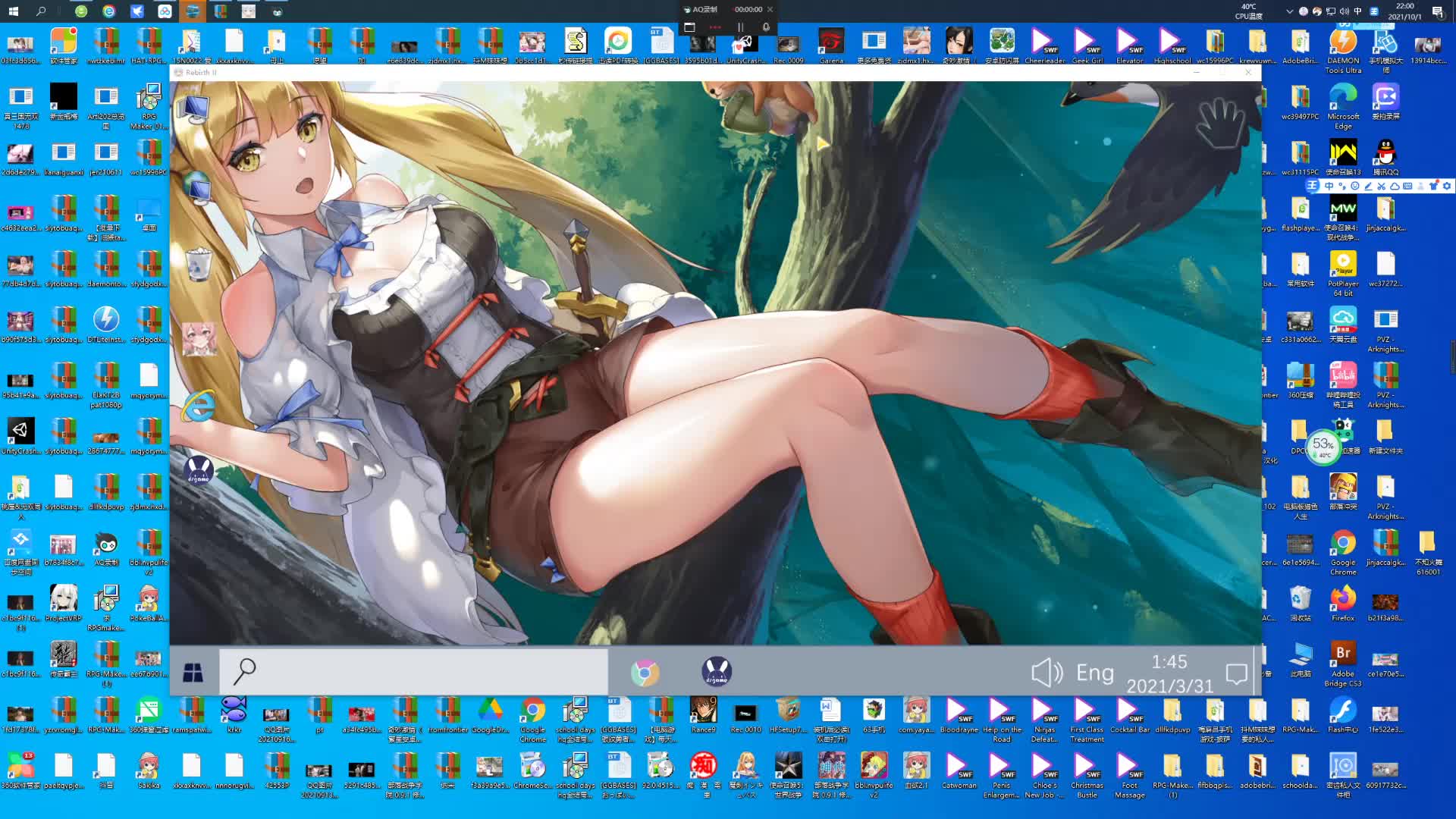The width and height of the screenshot is (1456, 819).
Task: Open the rabbit drgame icon on in-game taskbar
Action: click(x=717, y=672)
